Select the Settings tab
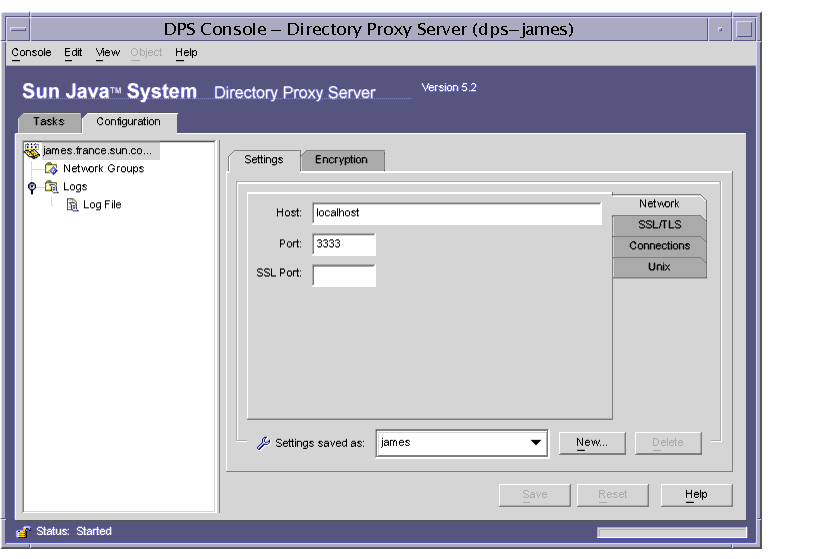Image resolution: width=822 pixels, height=559 pixels. coord(264,160)
